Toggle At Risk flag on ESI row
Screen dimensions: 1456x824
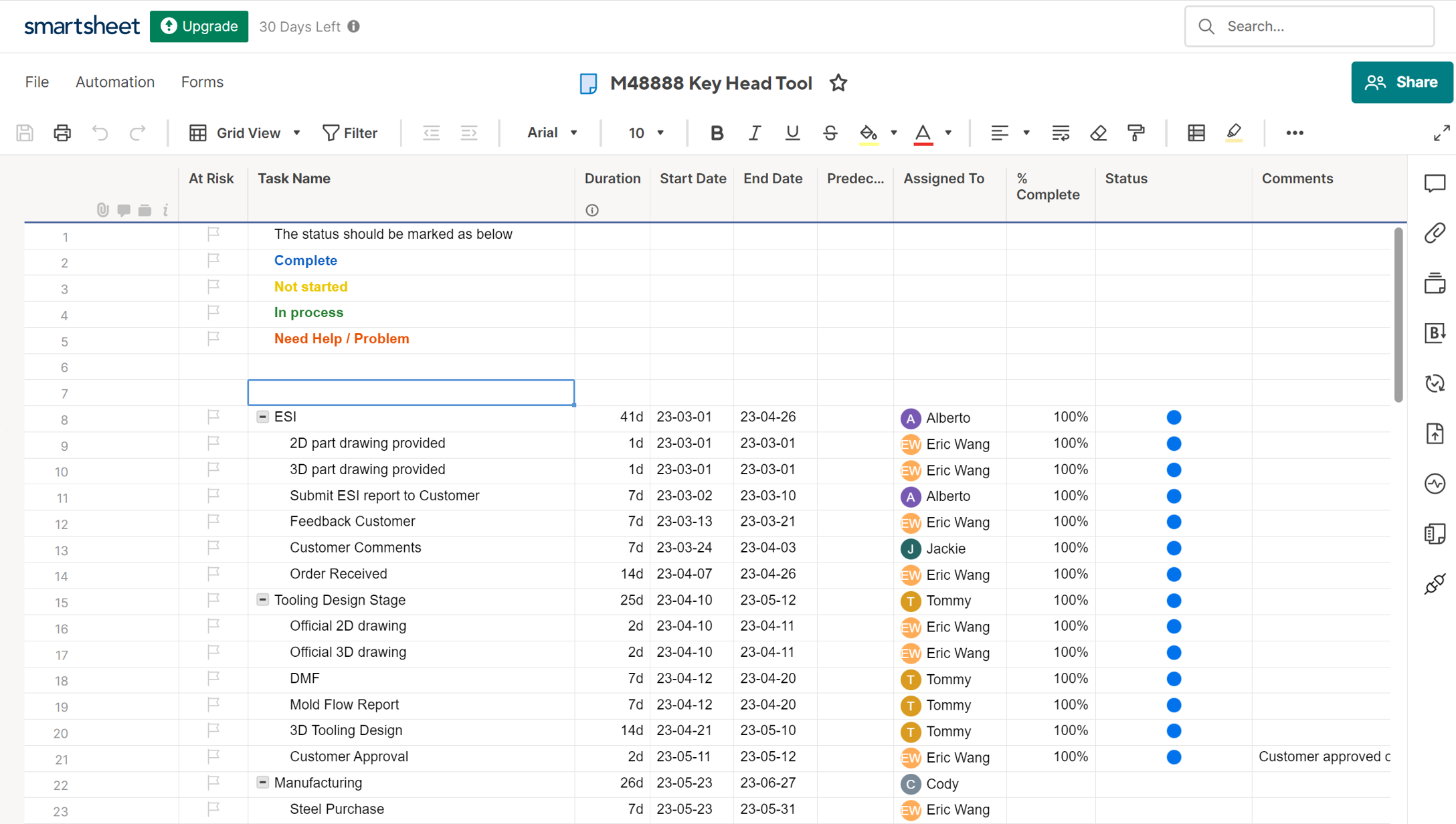[213, 417]
